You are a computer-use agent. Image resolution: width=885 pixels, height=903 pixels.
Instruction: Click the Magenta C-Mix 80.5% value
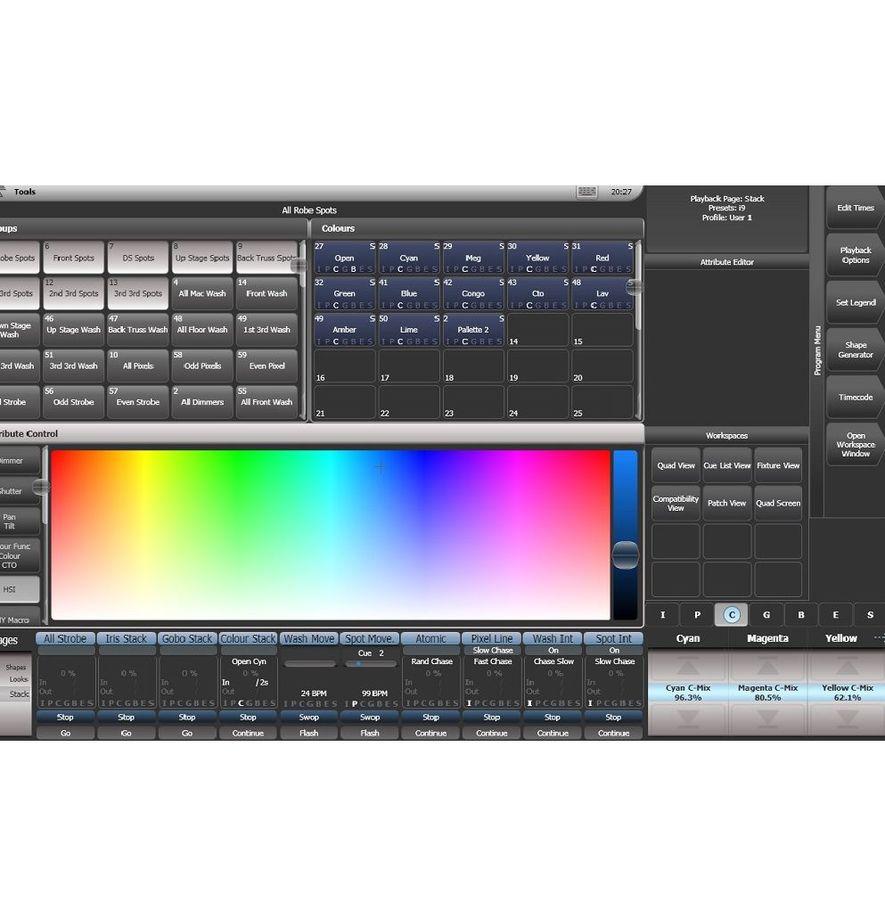768,693
